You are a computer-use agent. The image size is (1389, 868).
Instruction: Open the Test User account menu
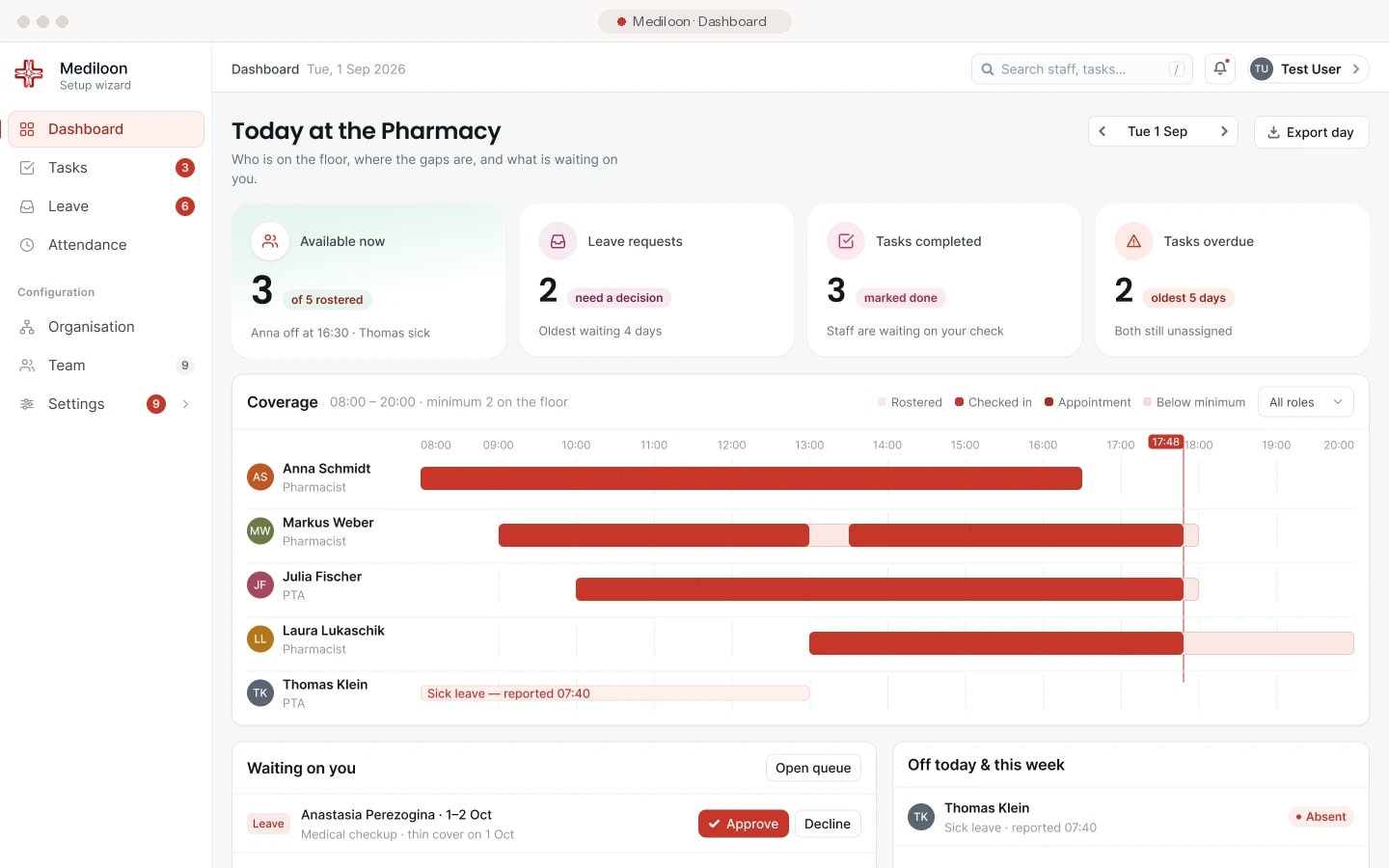point(1307,68)
